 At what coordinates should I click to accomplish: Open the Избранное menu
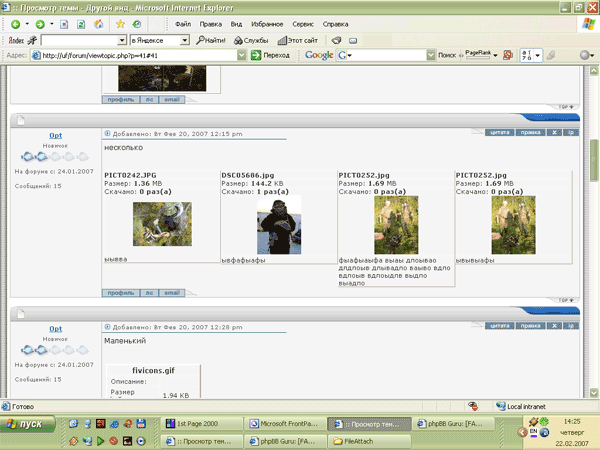click(269, 22)
